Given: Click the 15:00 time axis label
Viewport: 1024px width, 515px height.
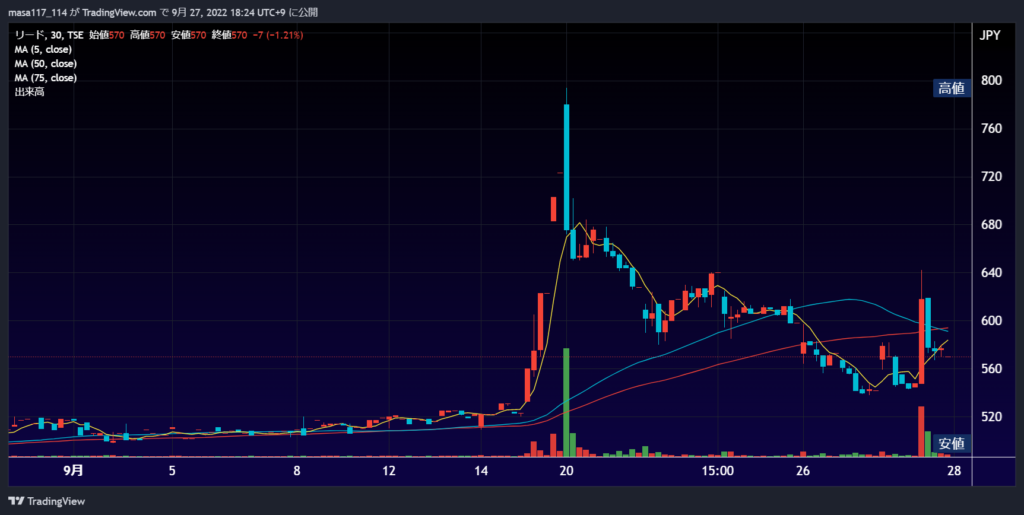Looking at the screenshot, I should (718, 471).
